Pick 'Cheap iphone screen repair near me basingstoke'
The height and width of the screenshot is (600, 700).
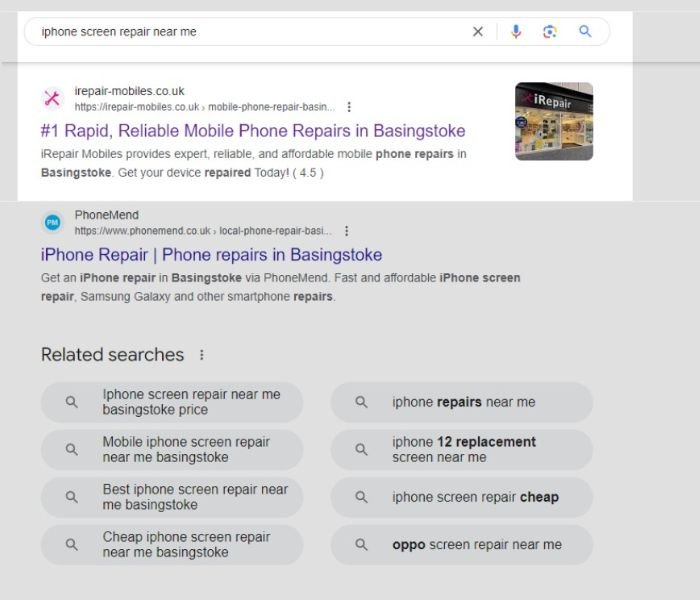pyautogui.click(x=172, y=545)
